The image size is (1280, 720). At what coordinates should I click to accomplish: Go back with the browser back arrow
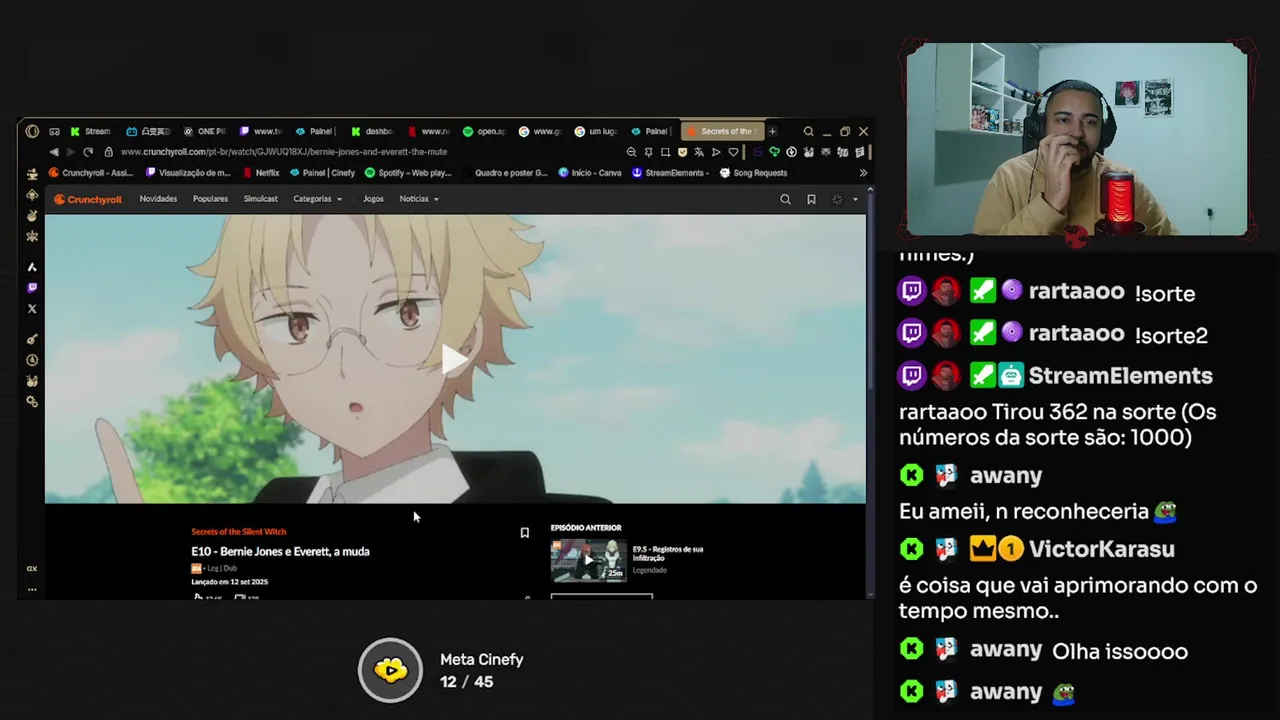54,152
